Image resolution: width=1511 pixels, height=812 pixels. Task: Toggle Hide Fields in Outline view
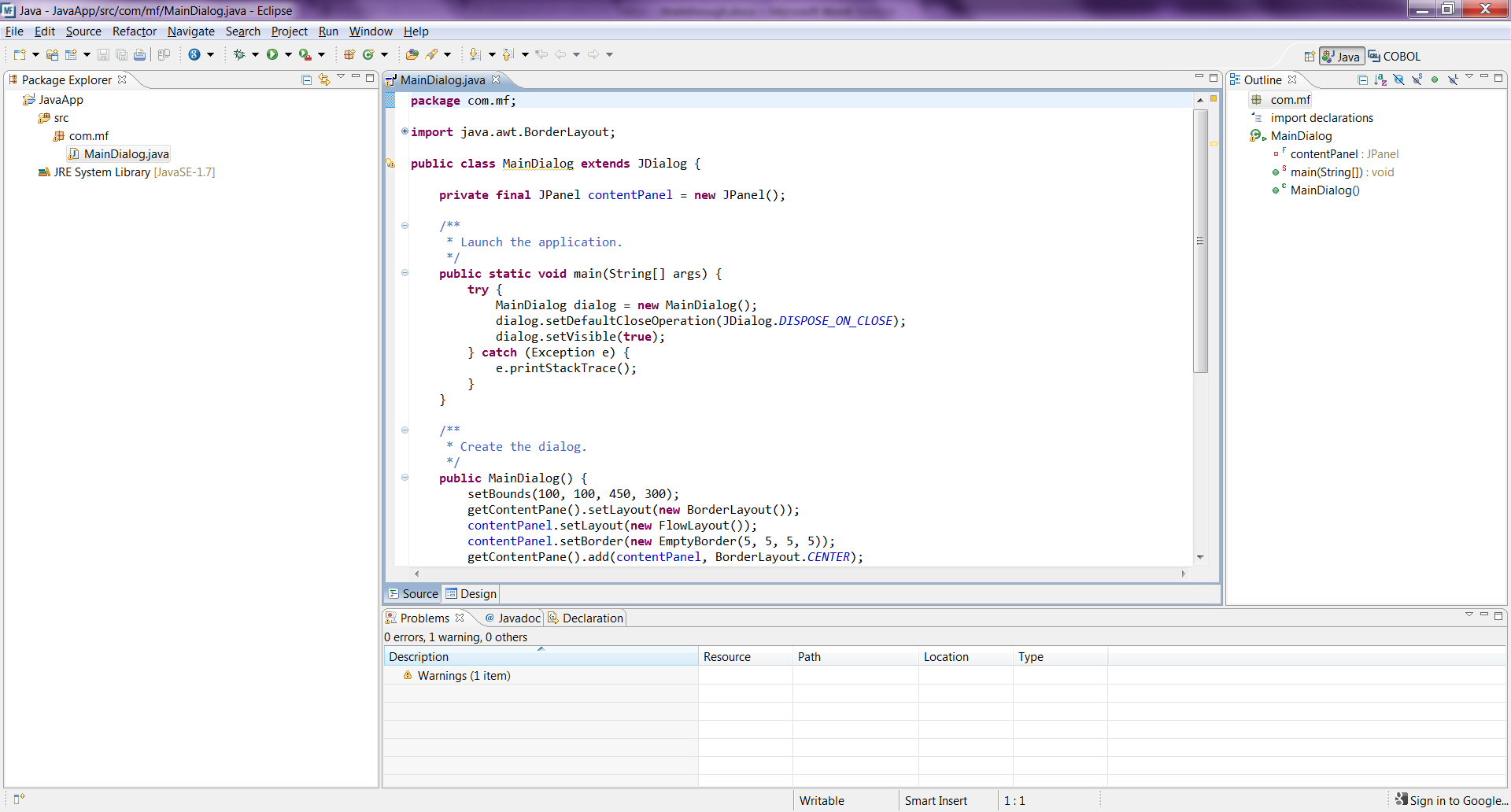pos(1398,79)
